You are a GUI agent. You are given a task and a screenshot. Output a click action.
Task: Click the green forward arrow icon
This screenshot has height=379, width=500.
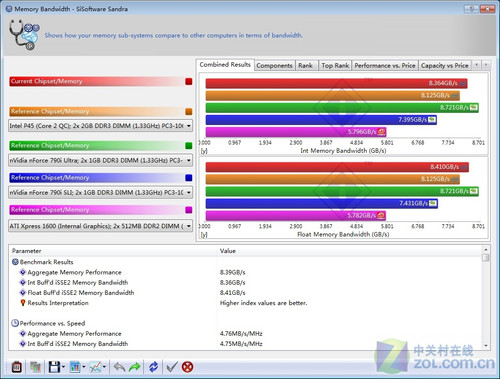pos(135,367)
